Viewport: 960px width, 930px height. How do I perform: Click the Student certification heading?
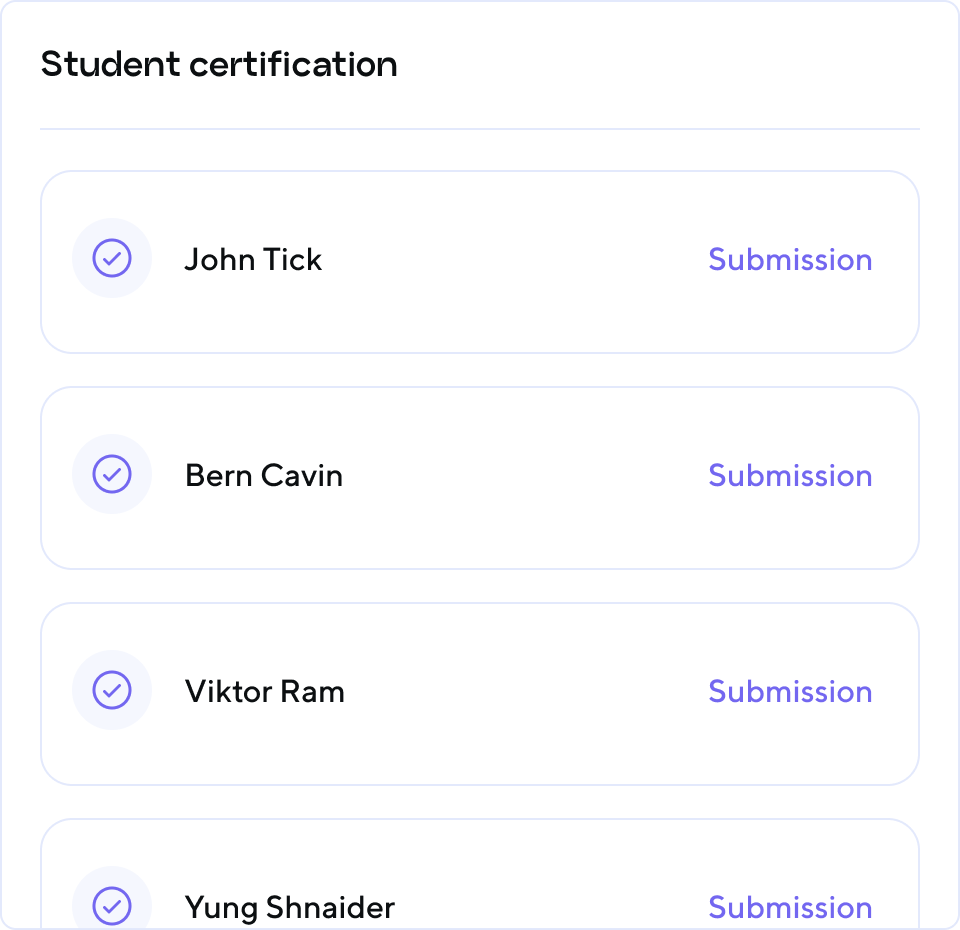pos(218,64)
